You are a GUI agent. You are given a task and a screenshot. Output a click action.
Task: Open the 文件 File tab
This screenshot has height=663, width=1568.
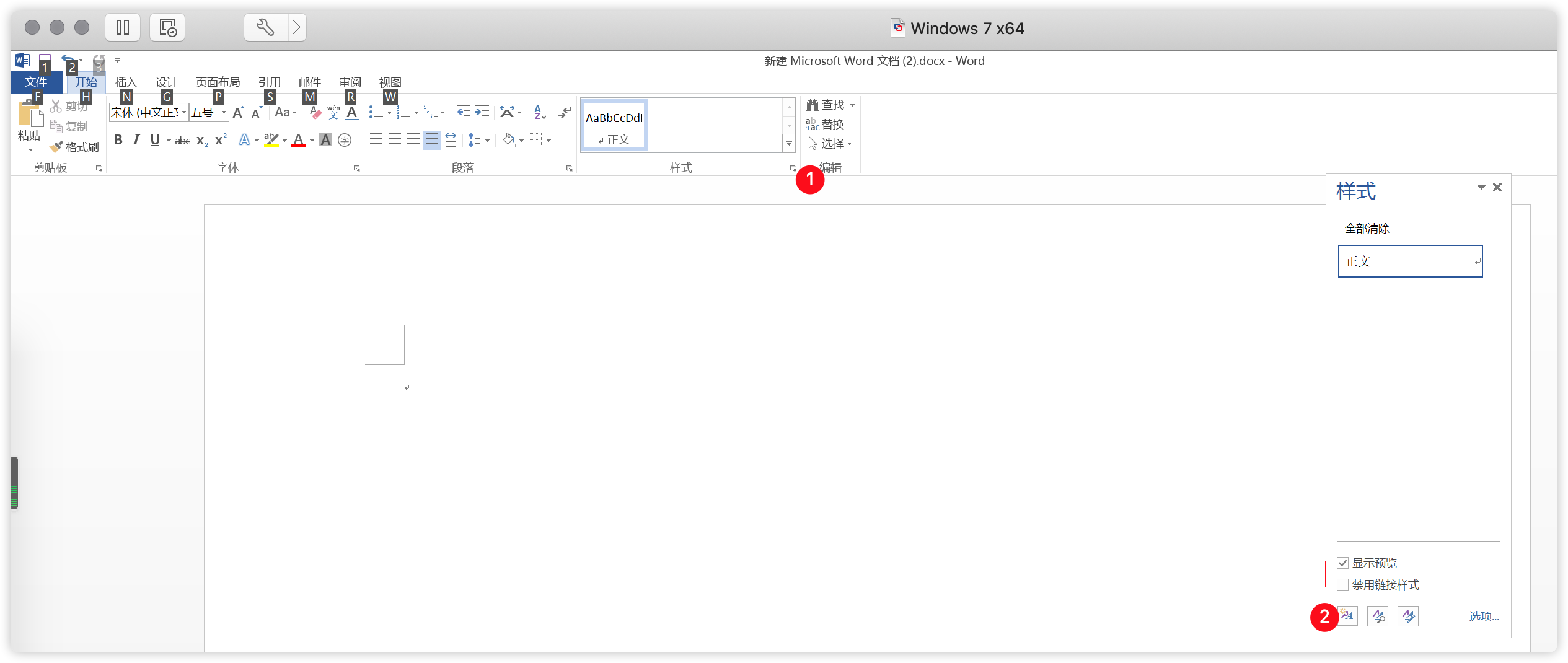pyautogui.click(x=37, y=82)
